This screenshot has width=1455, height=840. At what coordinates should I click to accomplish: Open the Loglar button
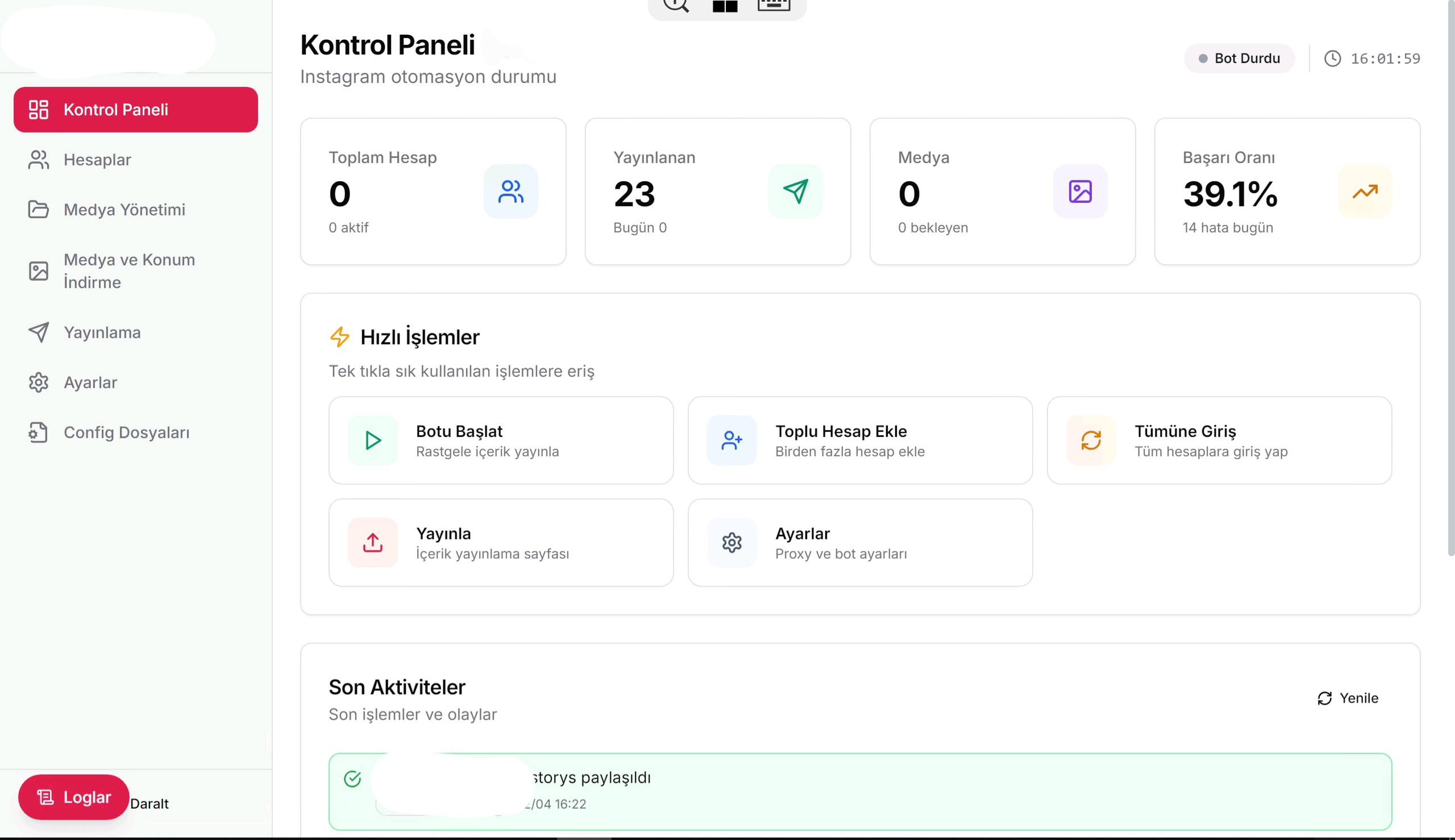(73, 797)
